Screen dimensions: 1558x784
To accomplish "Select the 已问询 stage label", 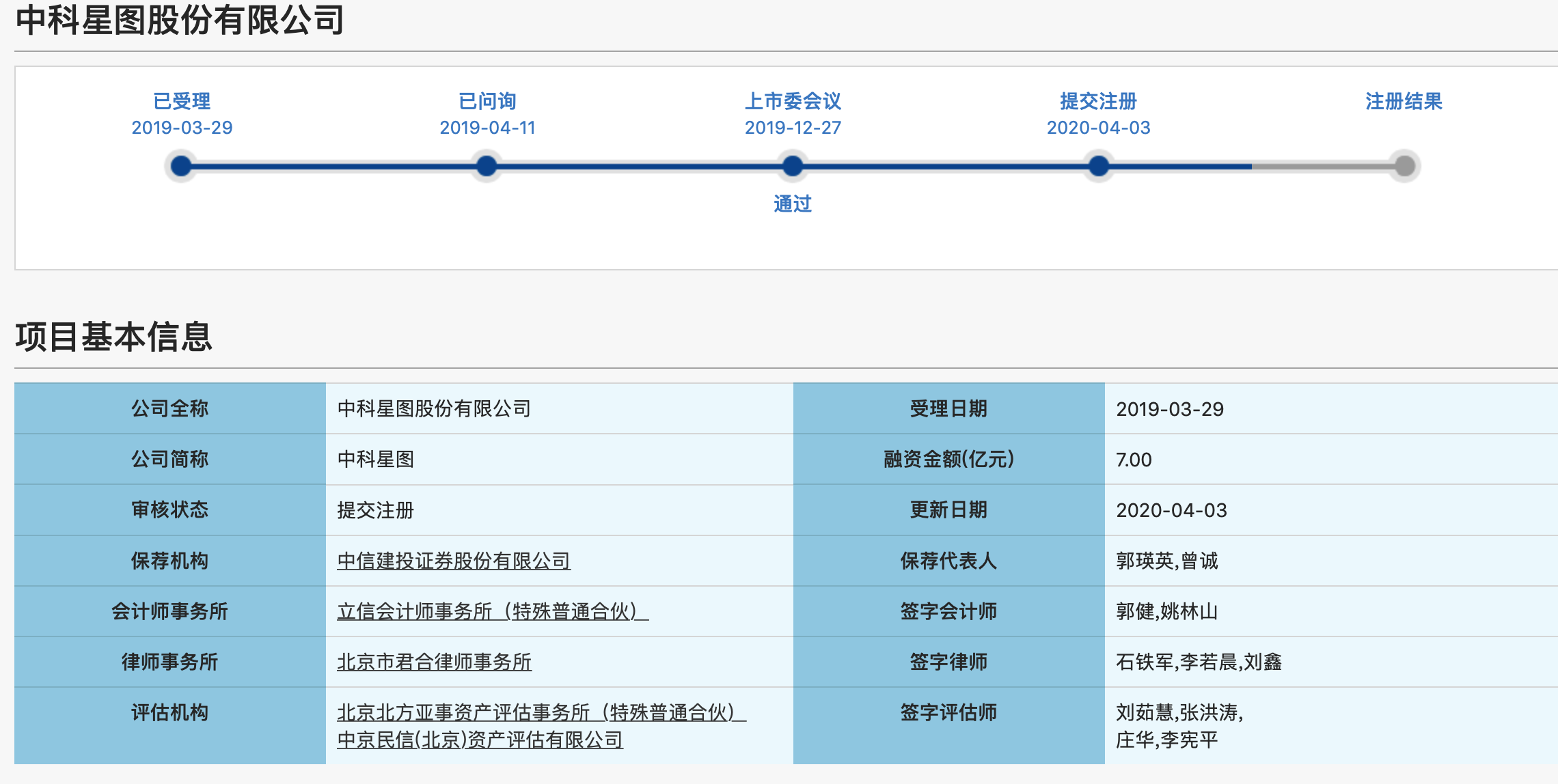I will tap(487, 101).
